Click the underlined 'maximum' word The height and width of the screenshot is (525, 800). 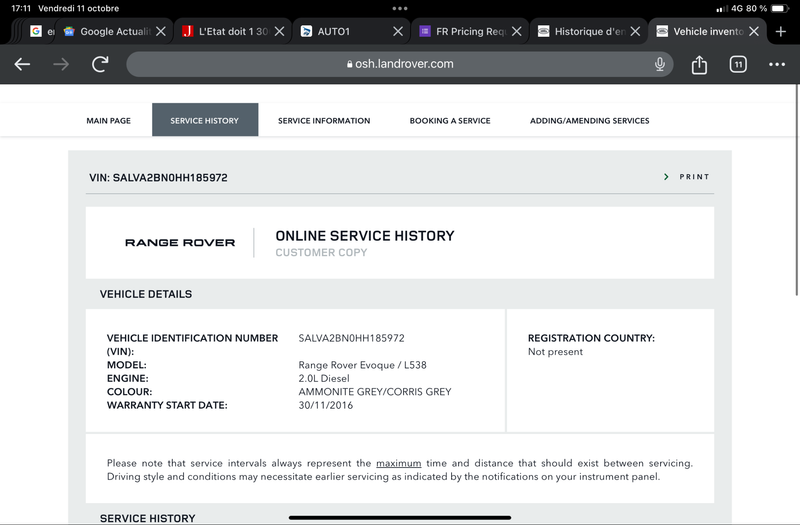click(398, 463)
